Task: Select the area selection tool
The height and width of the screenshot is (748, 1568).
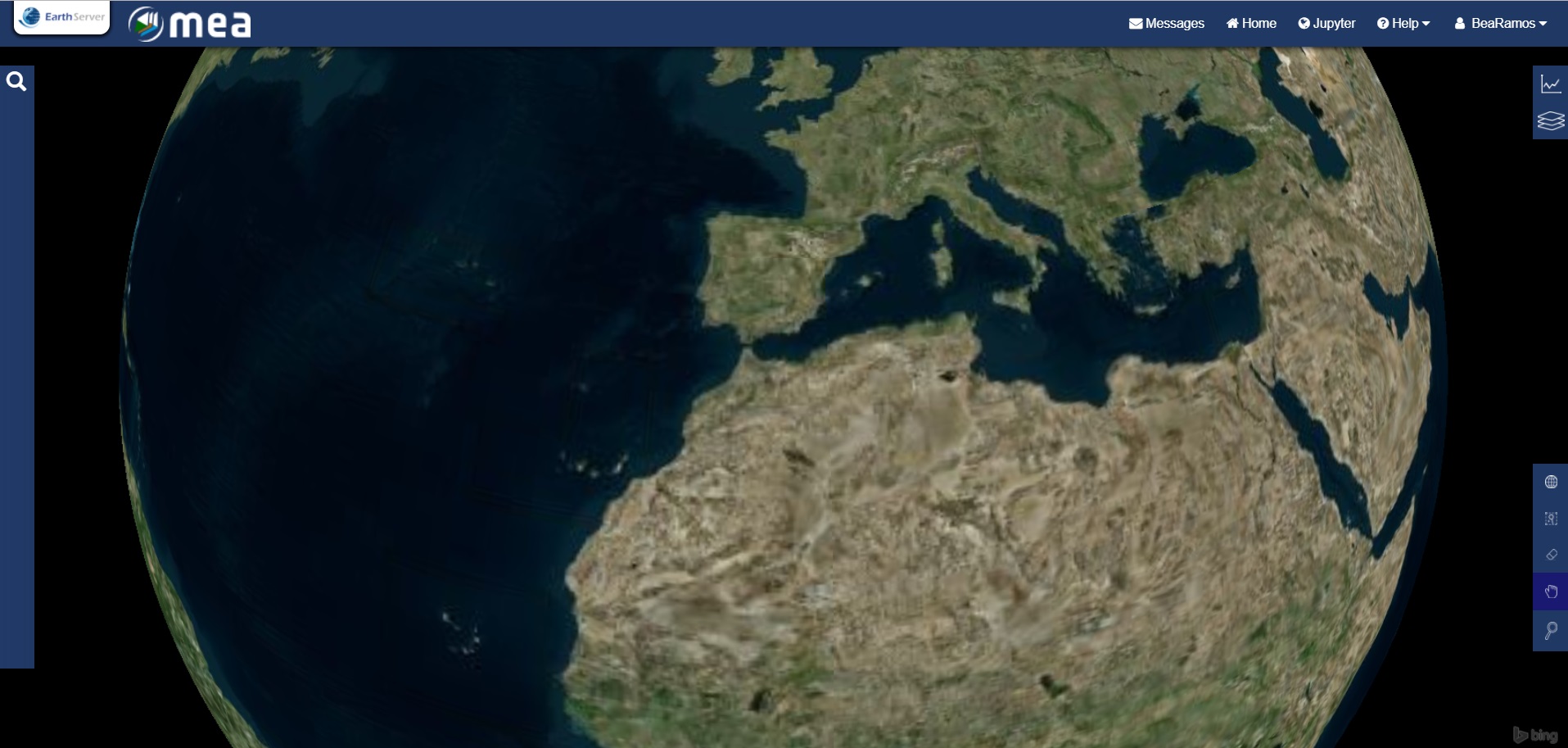Action: point(1551,519)
